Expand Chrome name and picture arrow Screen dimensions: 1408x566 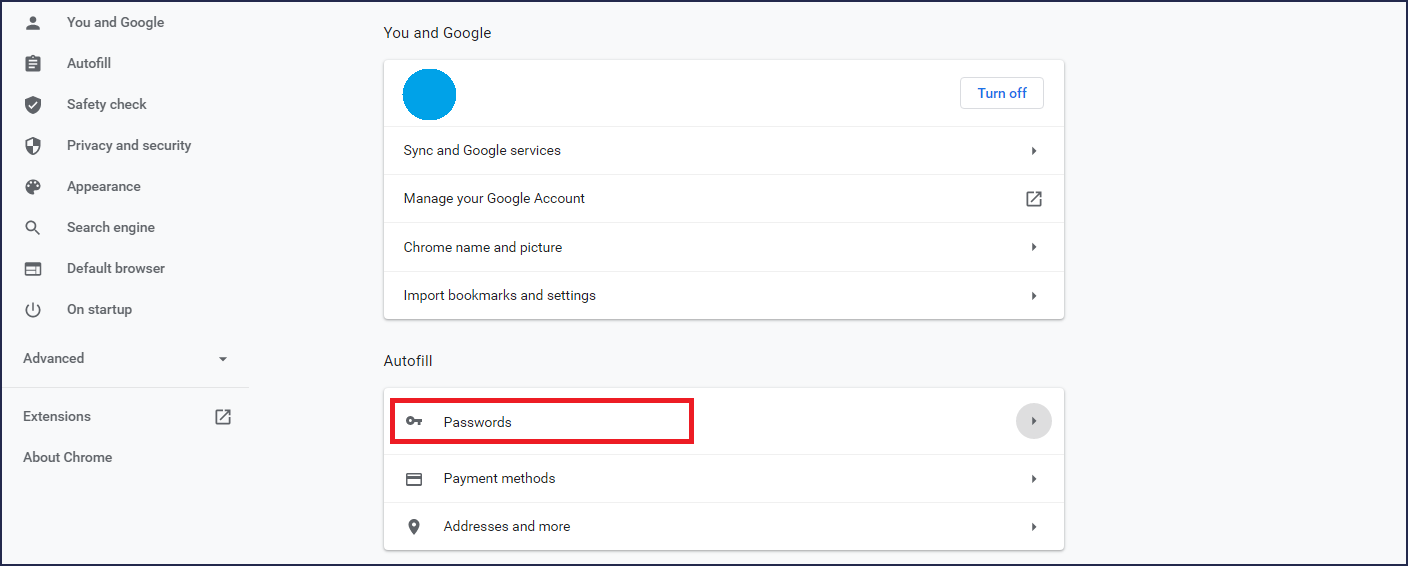click(1034, 247)
